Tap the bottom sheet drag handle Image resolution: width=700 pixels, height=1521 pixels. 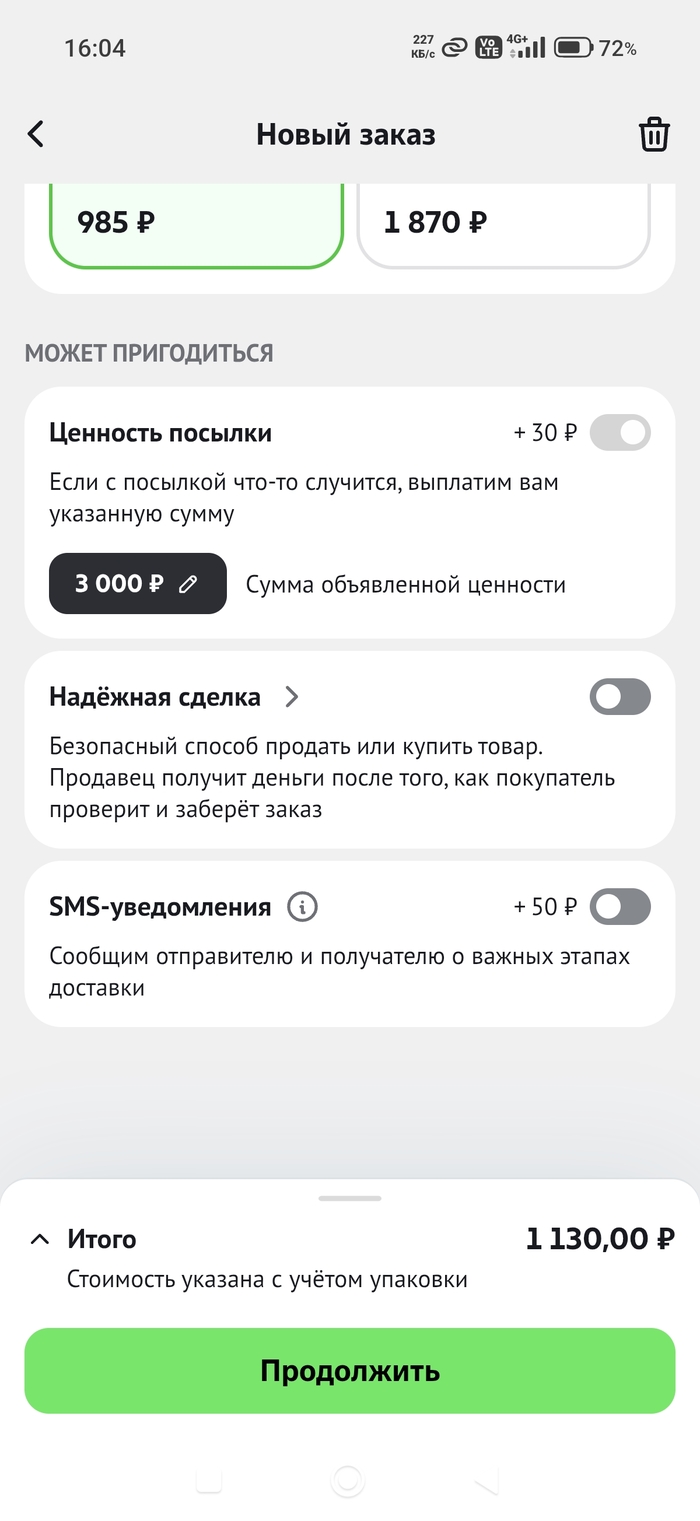350,1198
